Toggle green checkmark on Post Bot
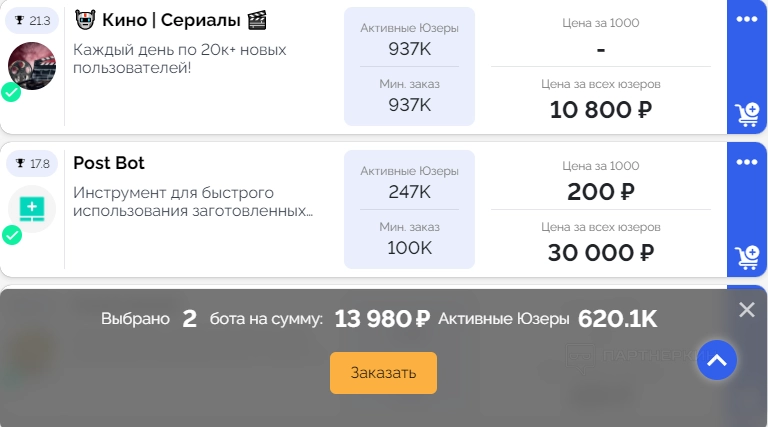 tap(12, 235)
